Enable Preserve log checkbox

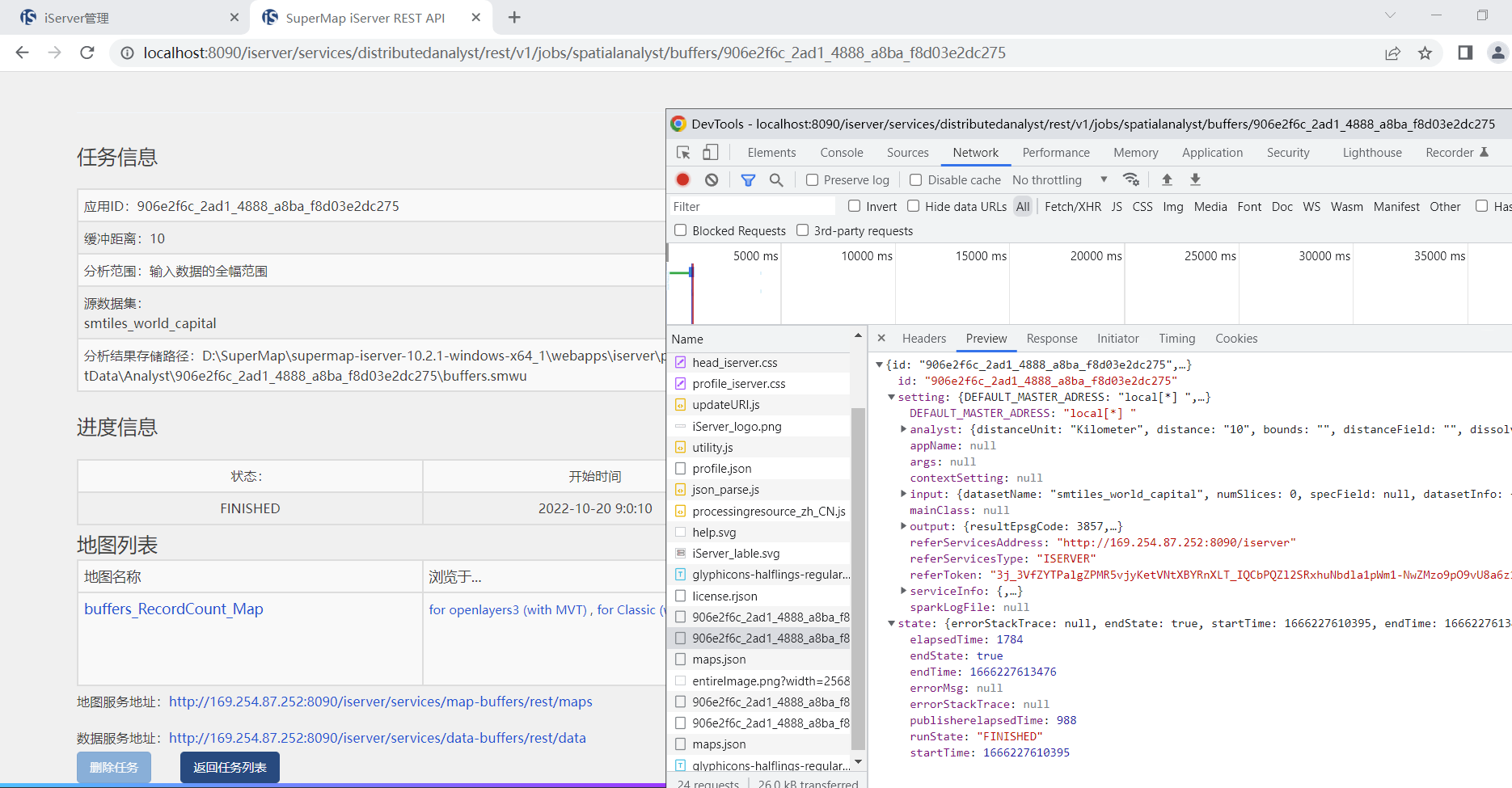coord(813,179)
